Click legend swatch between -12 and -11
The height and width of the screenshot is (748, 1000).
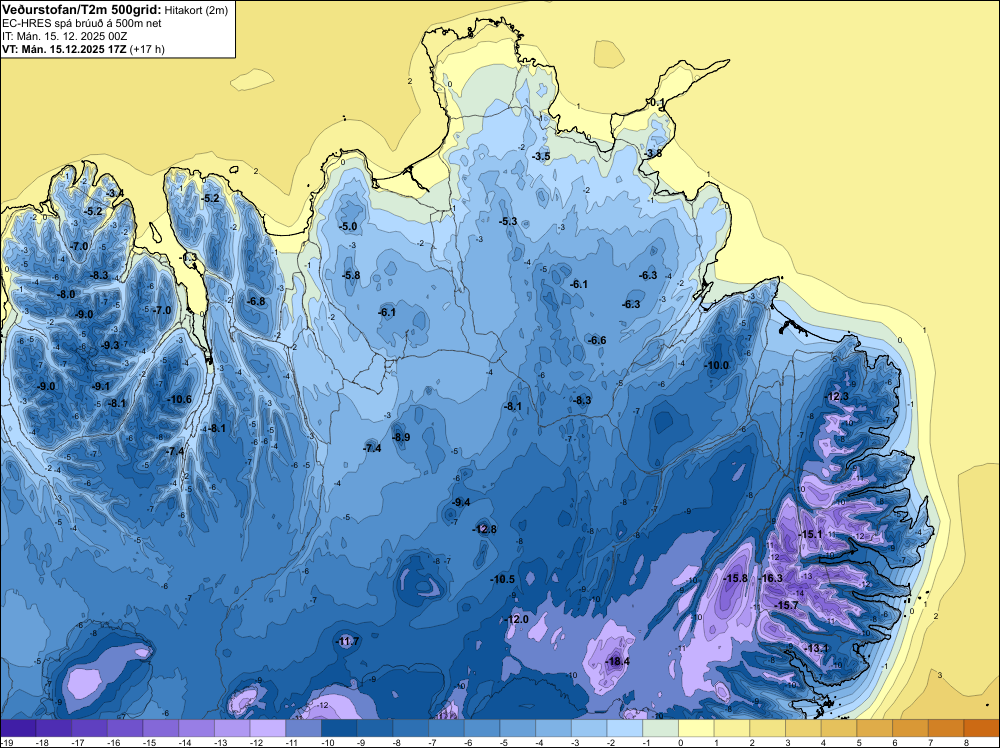tap(268, 728)
